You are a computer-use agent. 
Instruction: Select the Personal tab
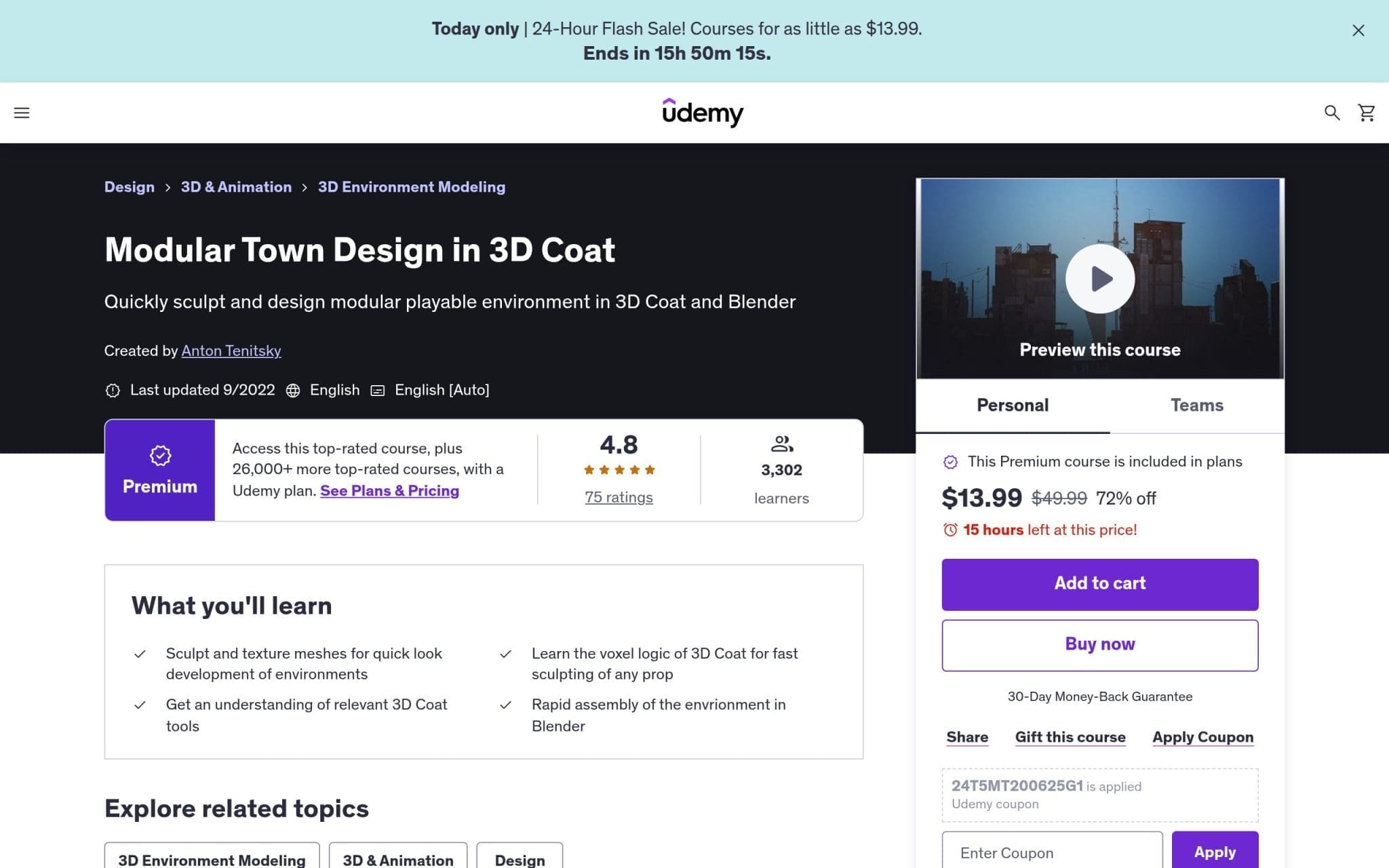tap(1013, 406)
